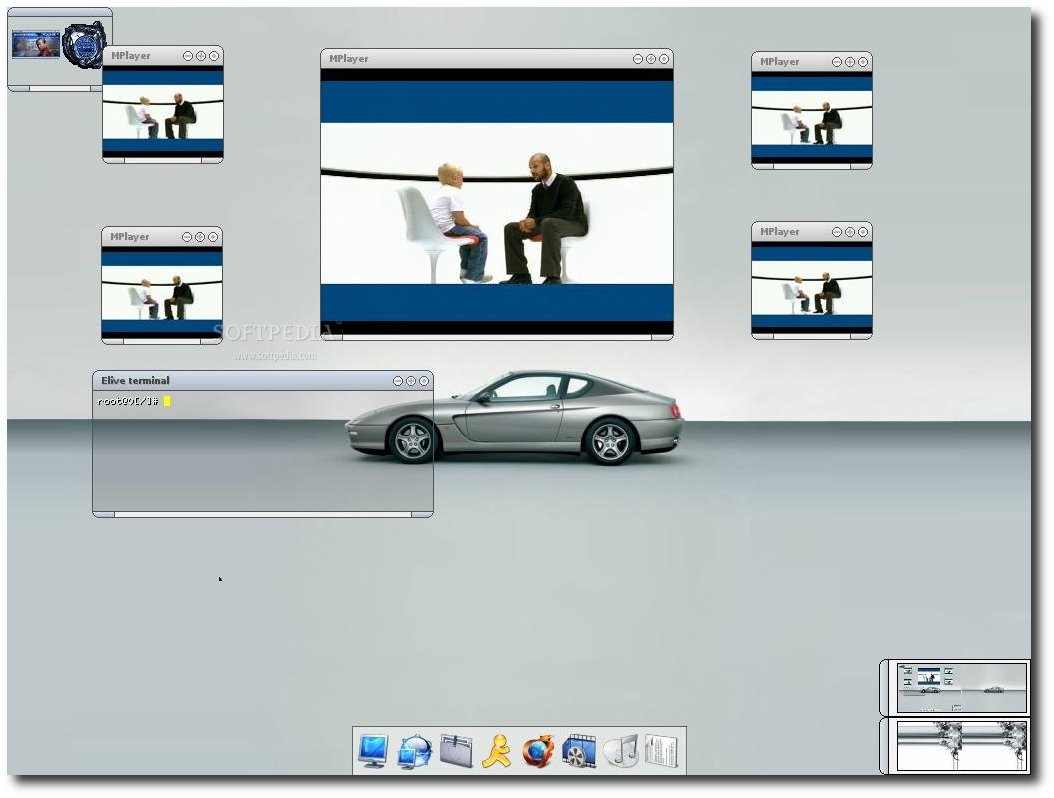Open the music note audio player icon

[x=621, y=751]
